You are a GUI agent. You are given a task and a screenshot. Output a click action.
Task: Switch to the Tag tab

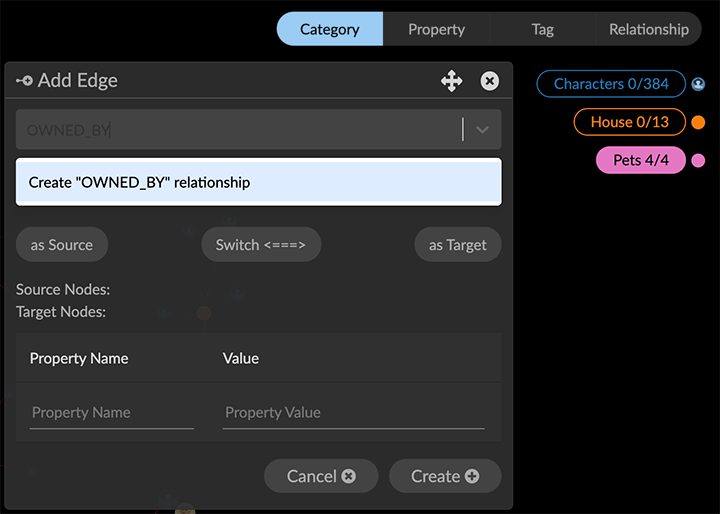[542, 29]
